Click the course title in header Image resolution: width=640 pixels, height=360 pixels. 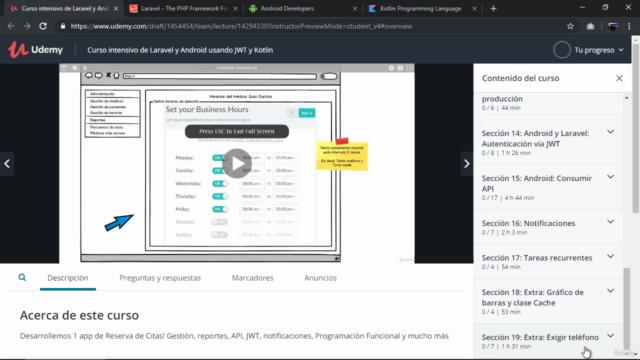tap(180, 50)
